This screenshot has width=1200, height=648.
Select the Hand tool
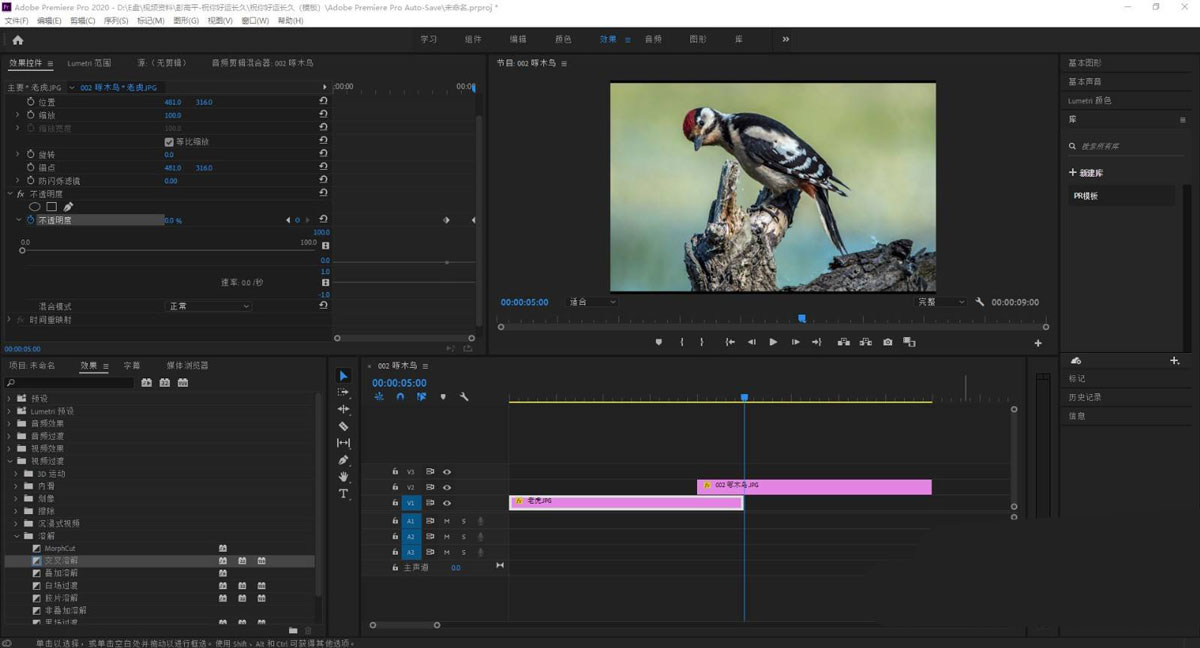[344, 477]
